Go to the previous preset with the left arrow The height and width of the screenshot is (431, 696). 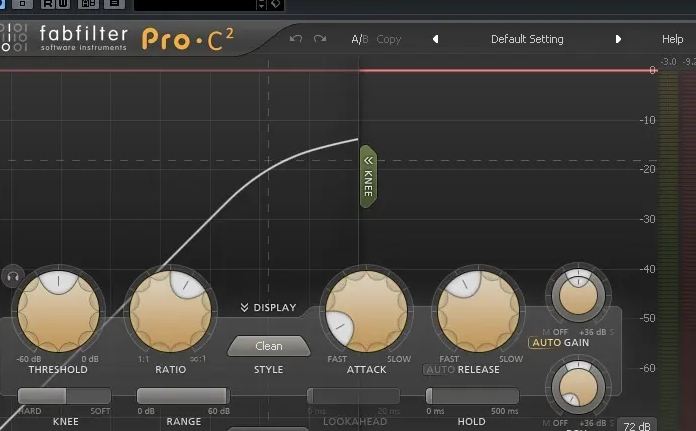tap(435, 39)
